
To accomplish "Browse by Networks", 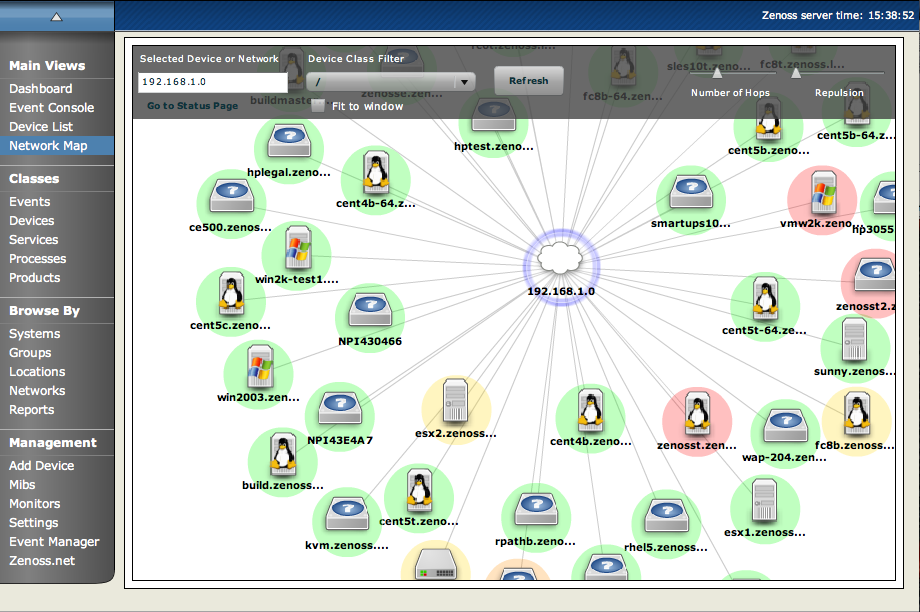I will tap(37, 391).
